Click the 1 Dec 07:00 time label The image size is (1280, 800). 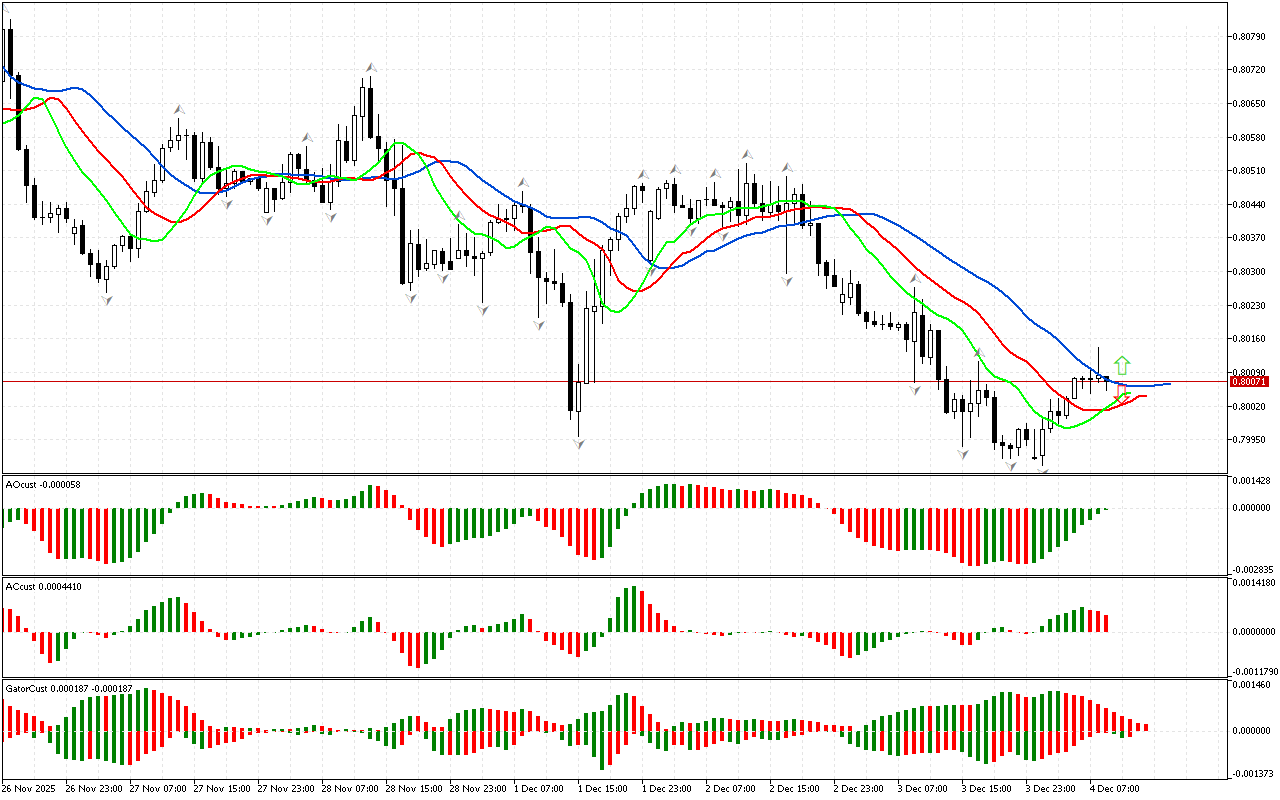538,788
